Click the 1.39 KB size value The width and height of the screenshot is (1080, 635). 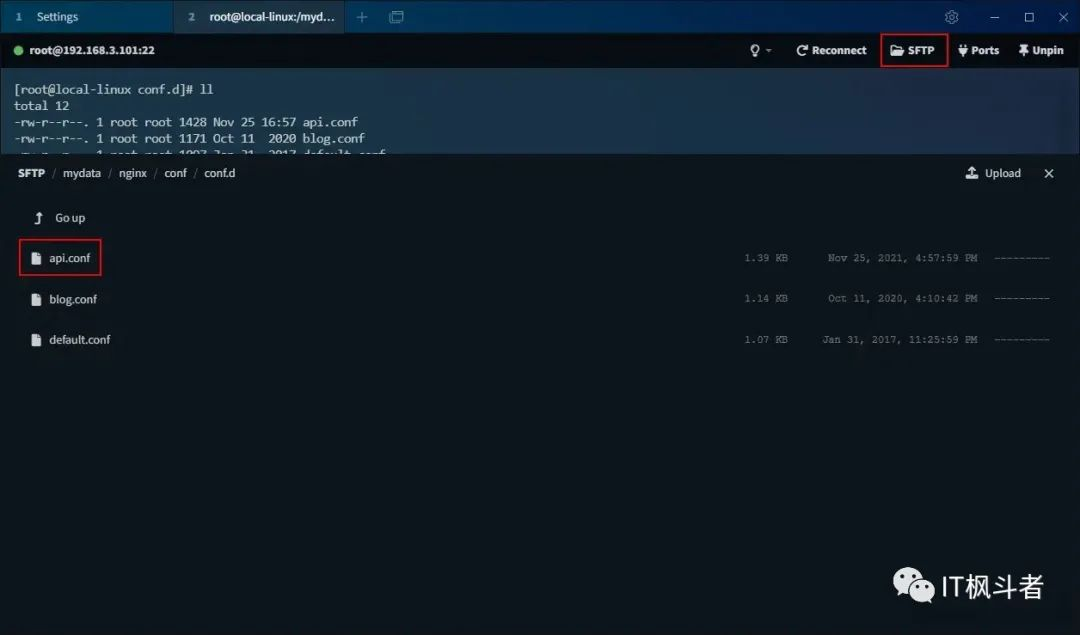click(x=765, y=258)
